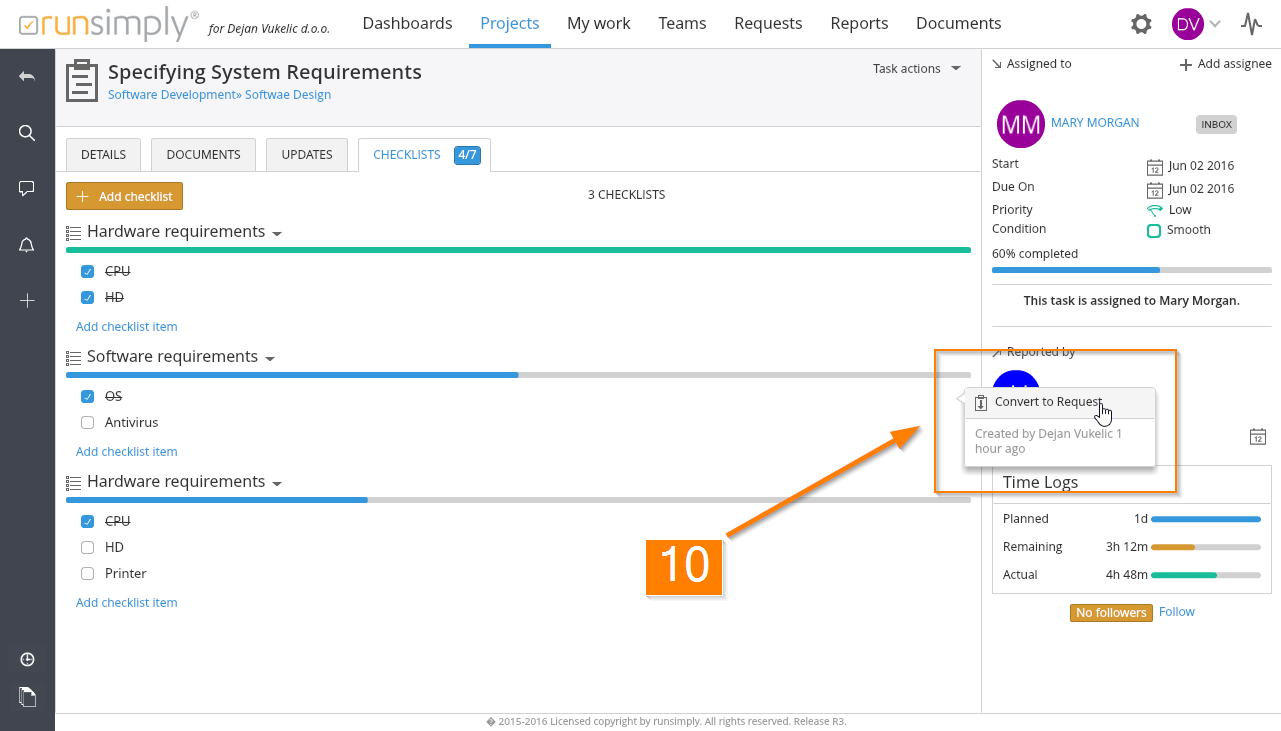Screen dimensions: 1281x731
Task: Open the clock icon in the sidebar
Action: [27, 659]
